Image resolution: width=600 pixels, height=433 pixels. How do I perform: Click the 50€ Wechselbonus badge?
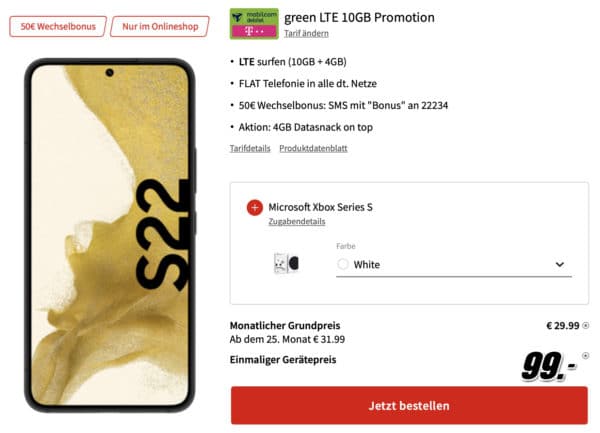58,26
